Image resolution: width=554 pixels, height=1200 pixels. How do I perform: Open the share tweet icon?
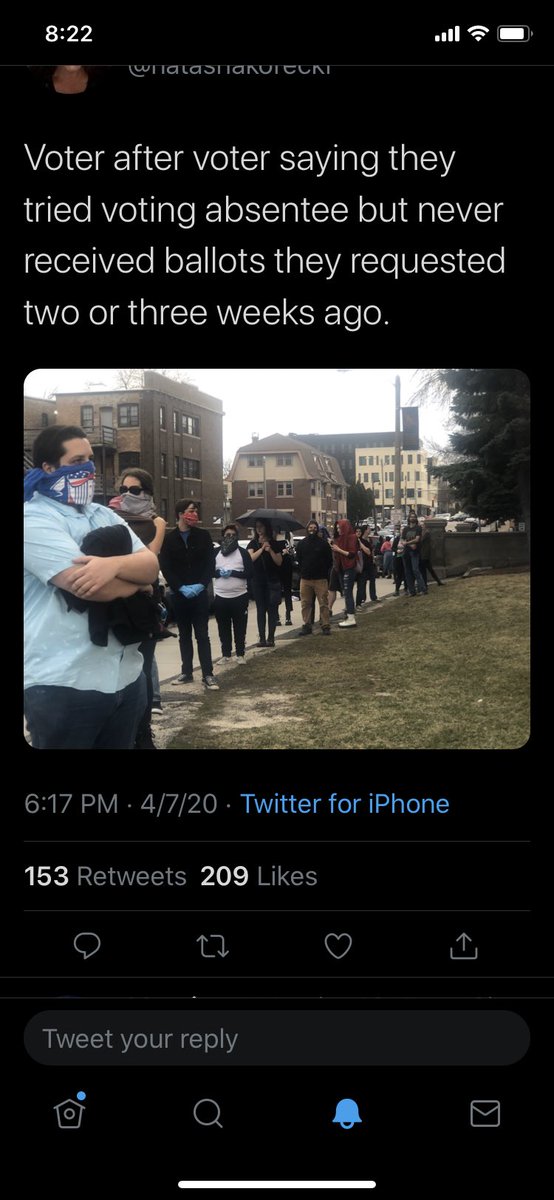click(x=463, y=945)
